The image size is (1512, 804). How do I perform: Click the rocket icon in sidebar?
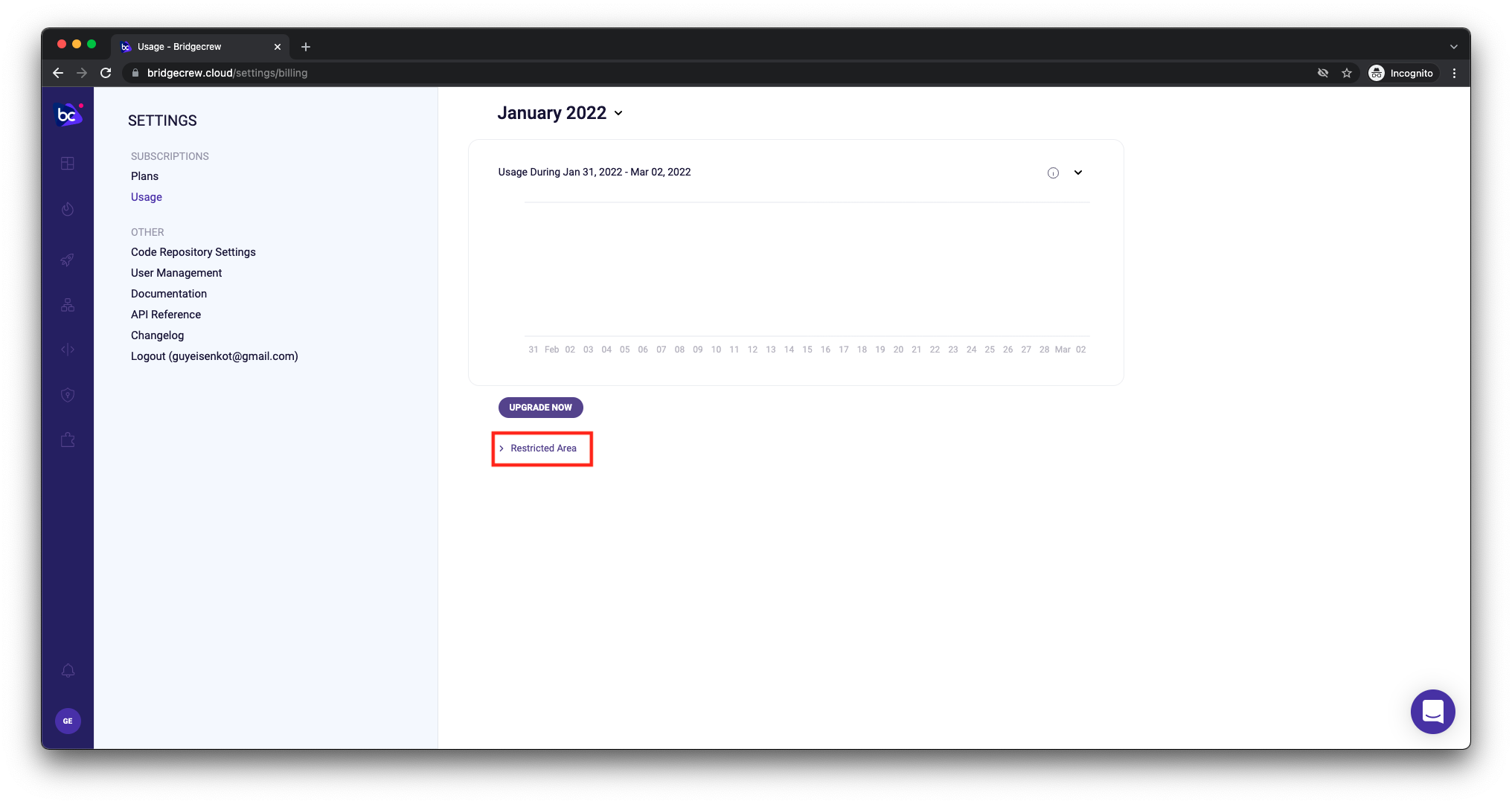(68, 260)
